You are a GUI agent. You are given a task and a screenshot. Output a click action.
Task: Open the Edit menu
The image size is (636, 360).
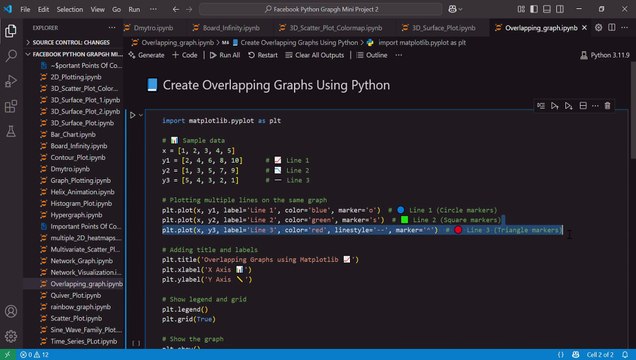click(43, 9)
